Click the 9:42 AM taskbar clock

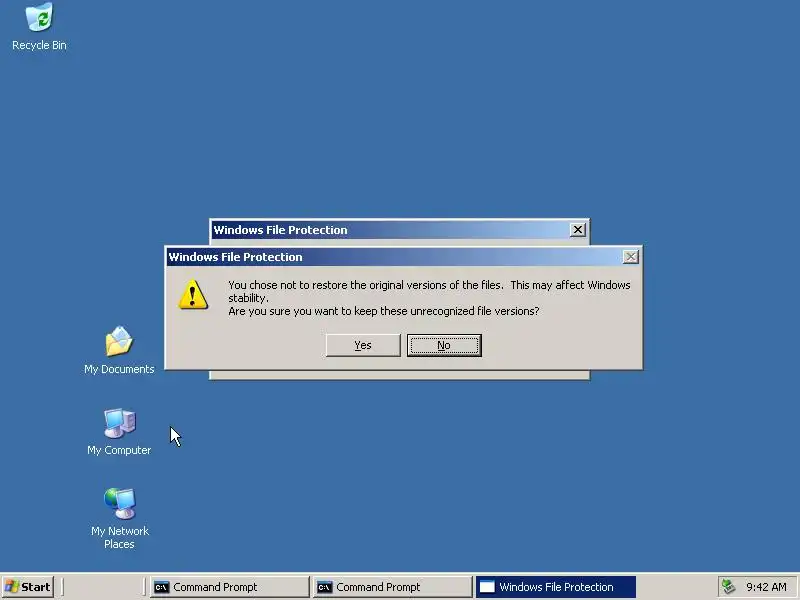[x=766, y=587]
